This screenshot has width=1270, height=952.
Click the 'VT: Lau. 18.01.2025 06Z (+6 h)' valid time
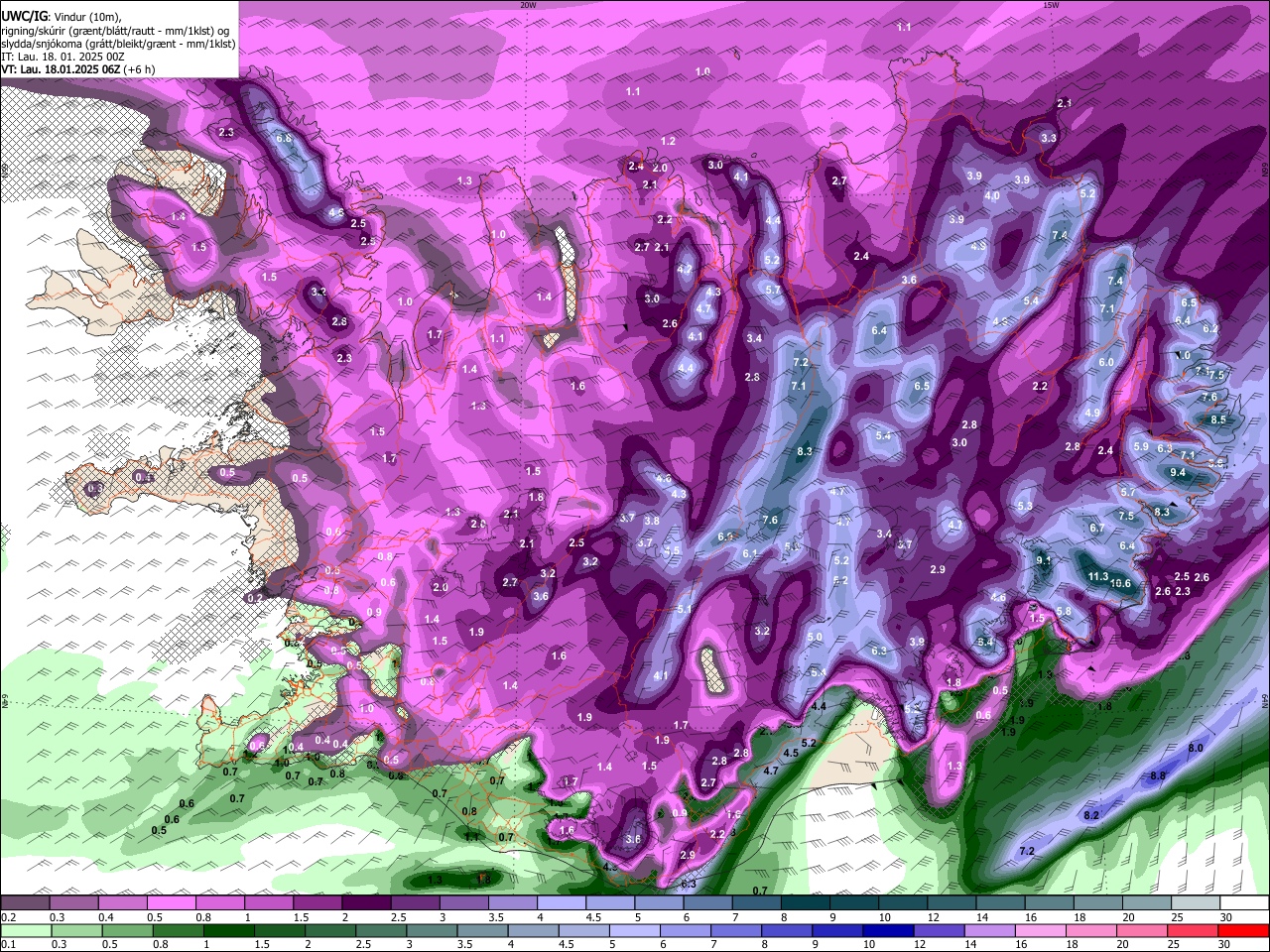click(x=77, y=69)
